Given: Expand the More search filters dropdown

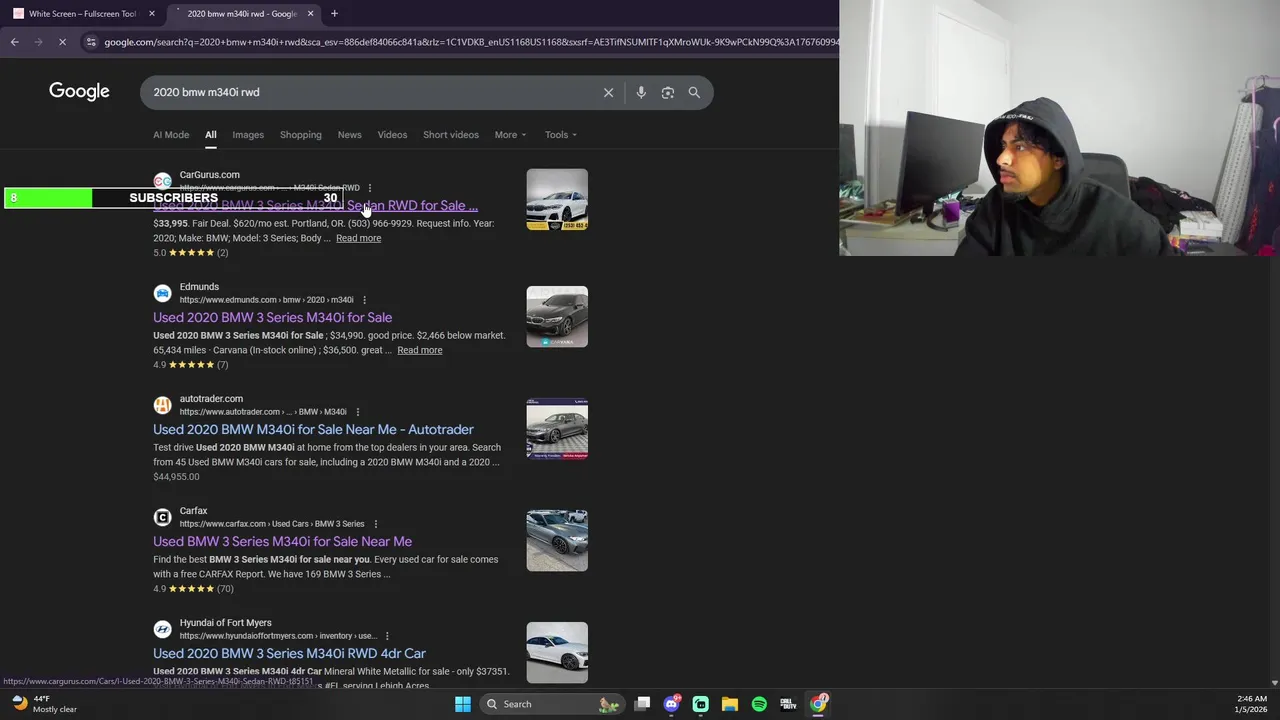Looking at the screenshot, I should pyautogui.click(x=510, y=135).
